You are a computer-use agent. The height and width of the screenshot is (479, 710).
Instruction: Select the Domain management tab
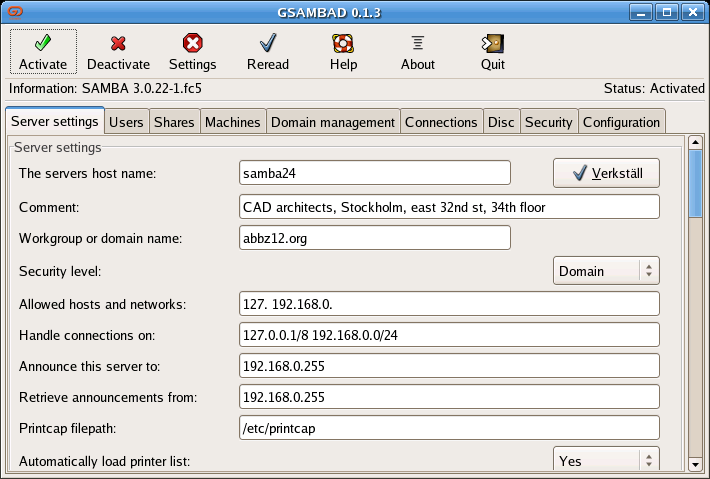(333, 122)
